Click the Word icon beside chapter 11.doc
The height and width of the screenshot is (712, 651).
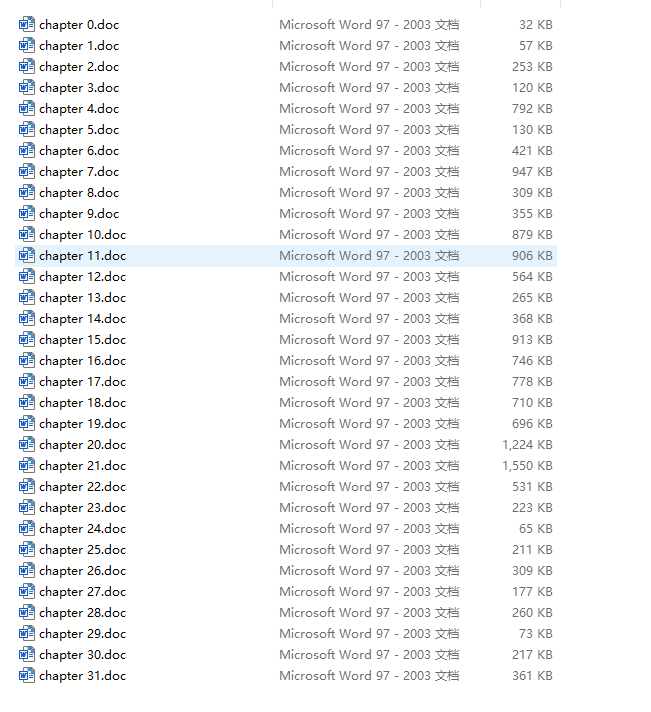[x=27, y=256]
